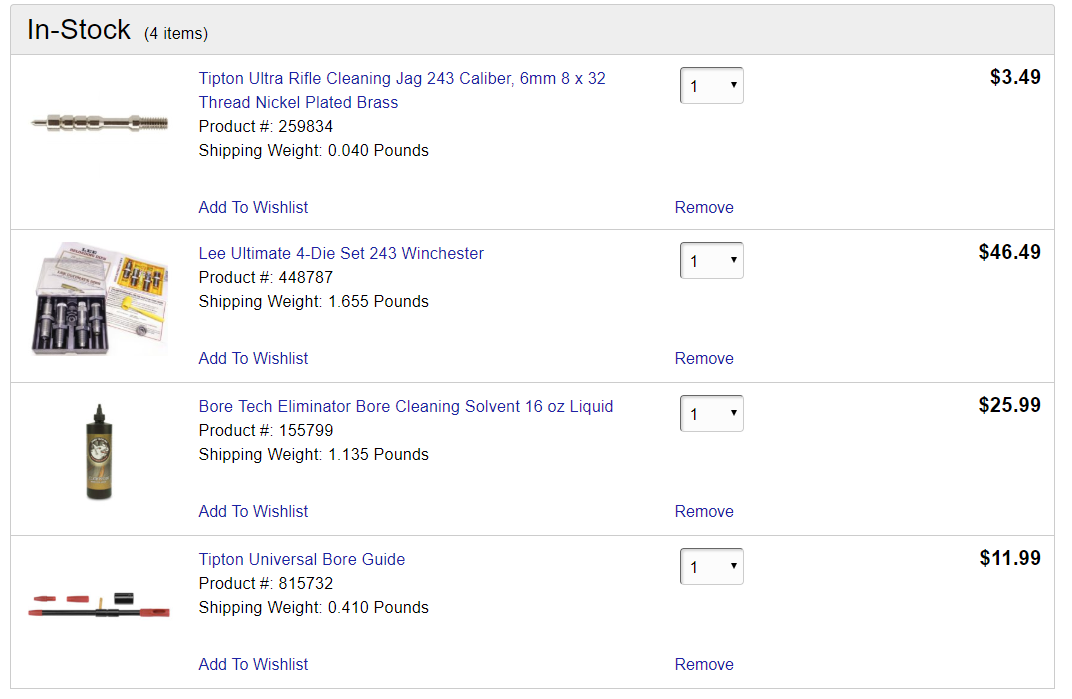This screenshot has width=1072, height=699.
Task: Select the $11.99 price text
Action: [x=1010, y=558]
